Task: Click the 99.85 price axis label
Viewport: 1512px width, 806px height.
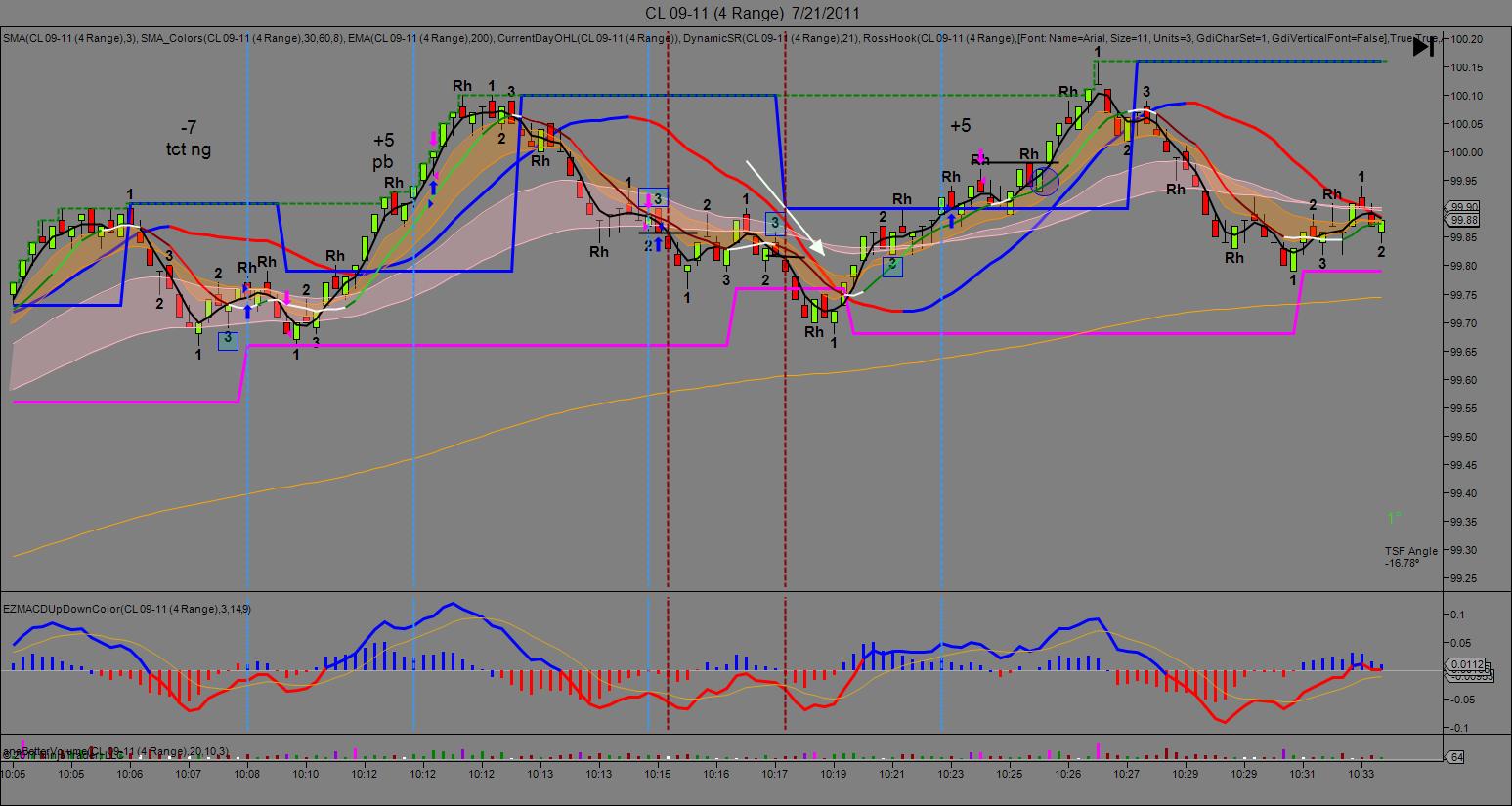Action: click(x=1466, y=237)
